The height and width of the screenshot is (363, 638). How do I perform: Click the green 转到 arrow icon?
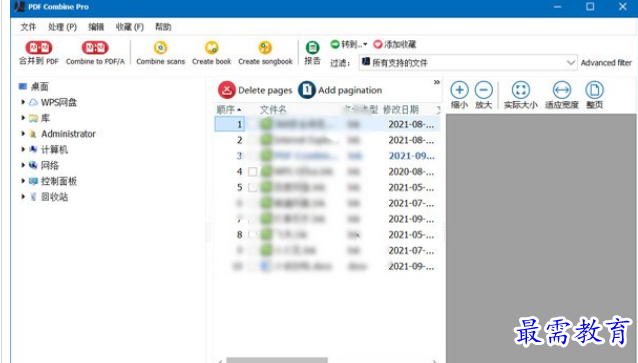coord(334,44)
